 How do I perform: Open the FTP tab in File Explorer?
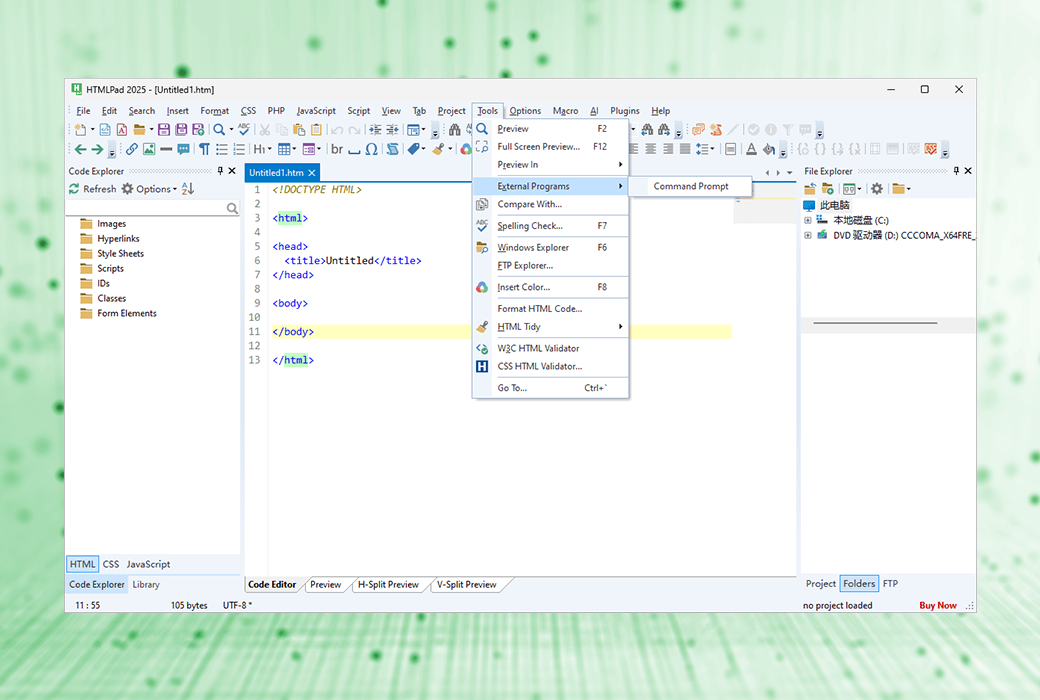coord(890,584)
